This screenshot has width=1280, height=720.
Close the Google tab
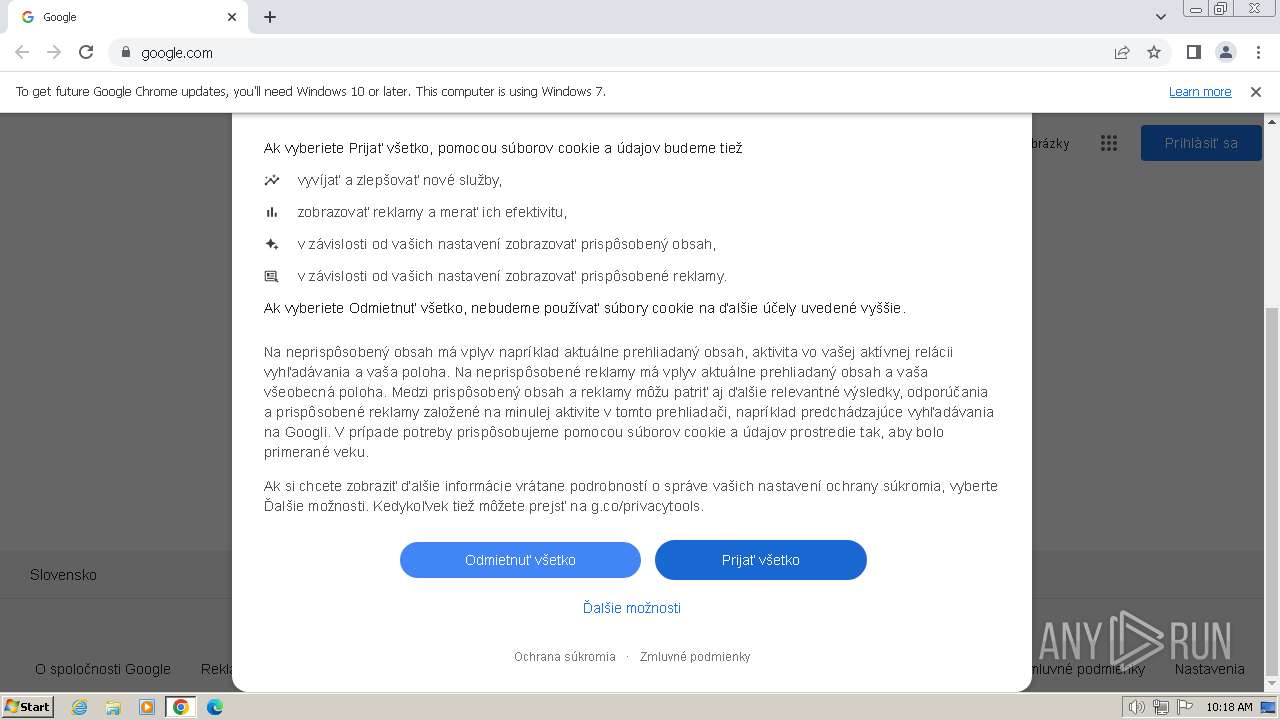(232, 17)
